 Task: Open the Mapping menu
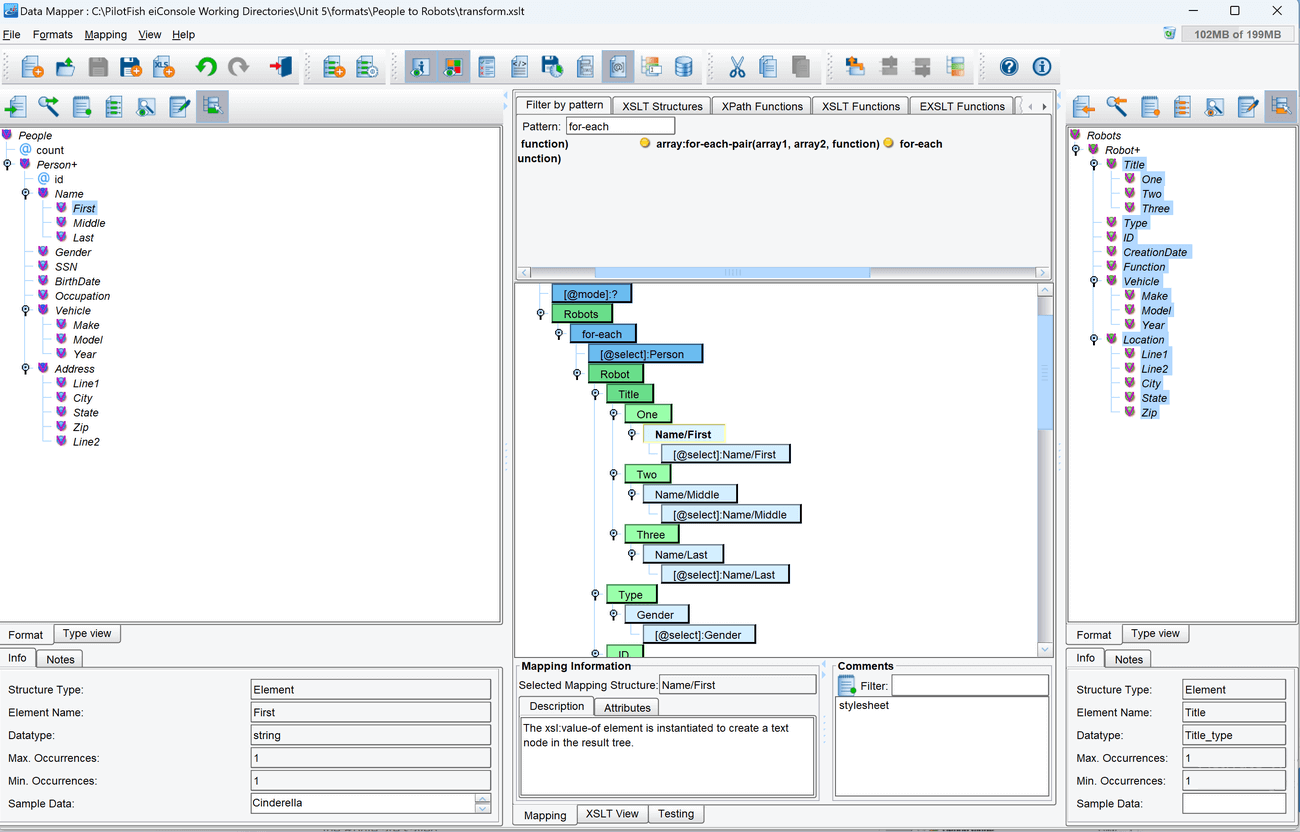(105, 34)
